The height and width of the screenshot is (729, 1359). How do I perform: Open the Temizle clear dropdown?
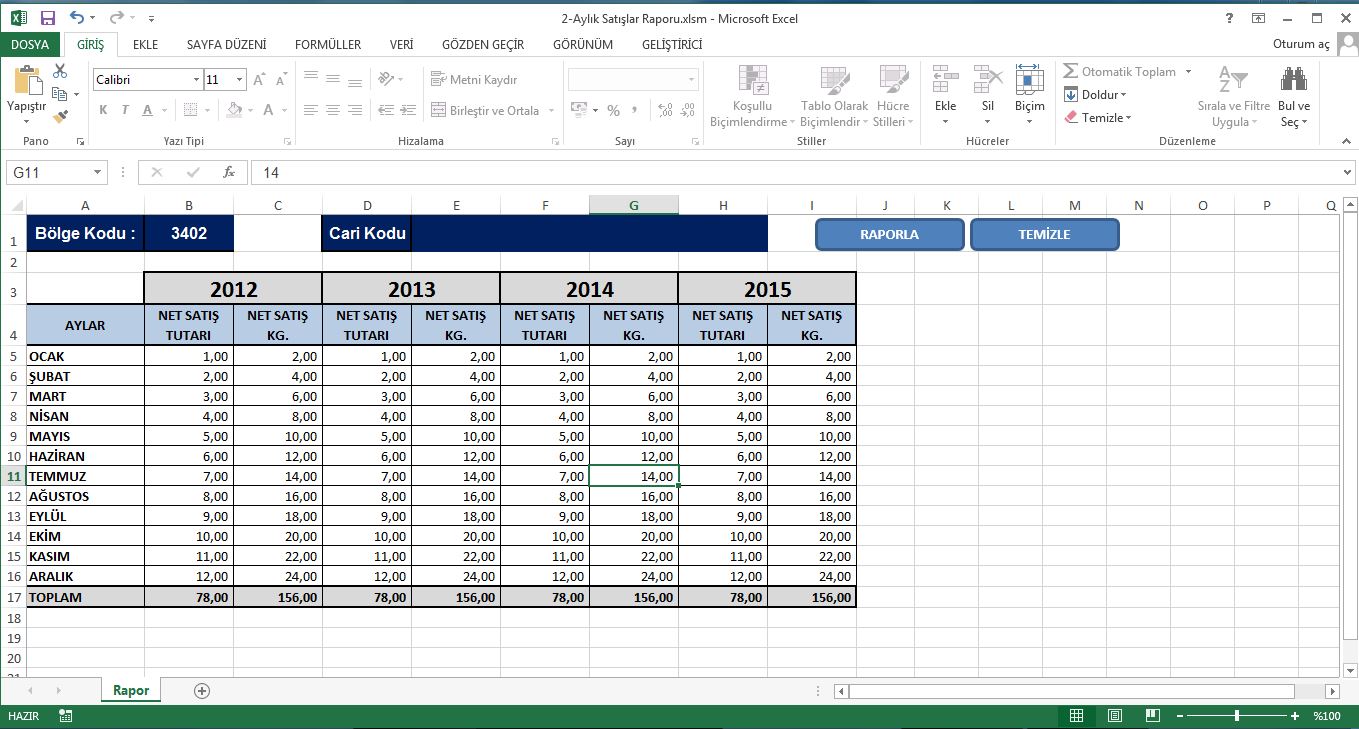click(x=1097, y=117)
